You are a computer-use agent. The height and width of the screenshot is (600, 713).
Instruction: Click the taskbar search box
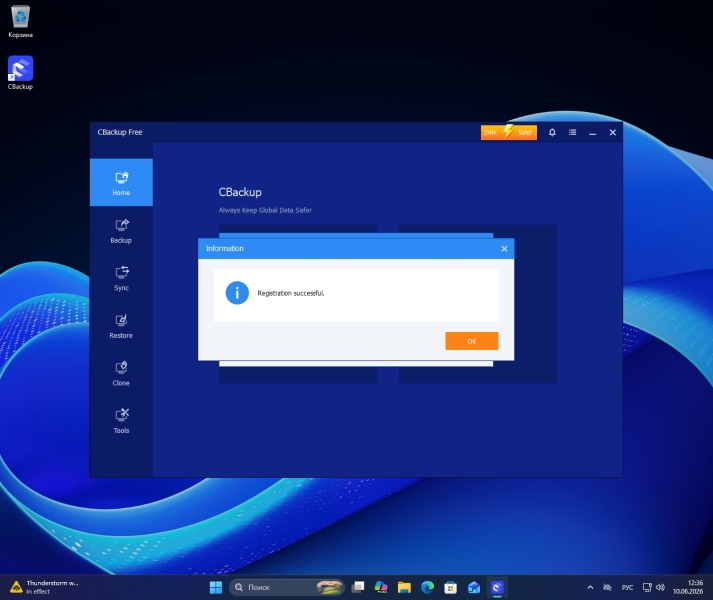287,587
